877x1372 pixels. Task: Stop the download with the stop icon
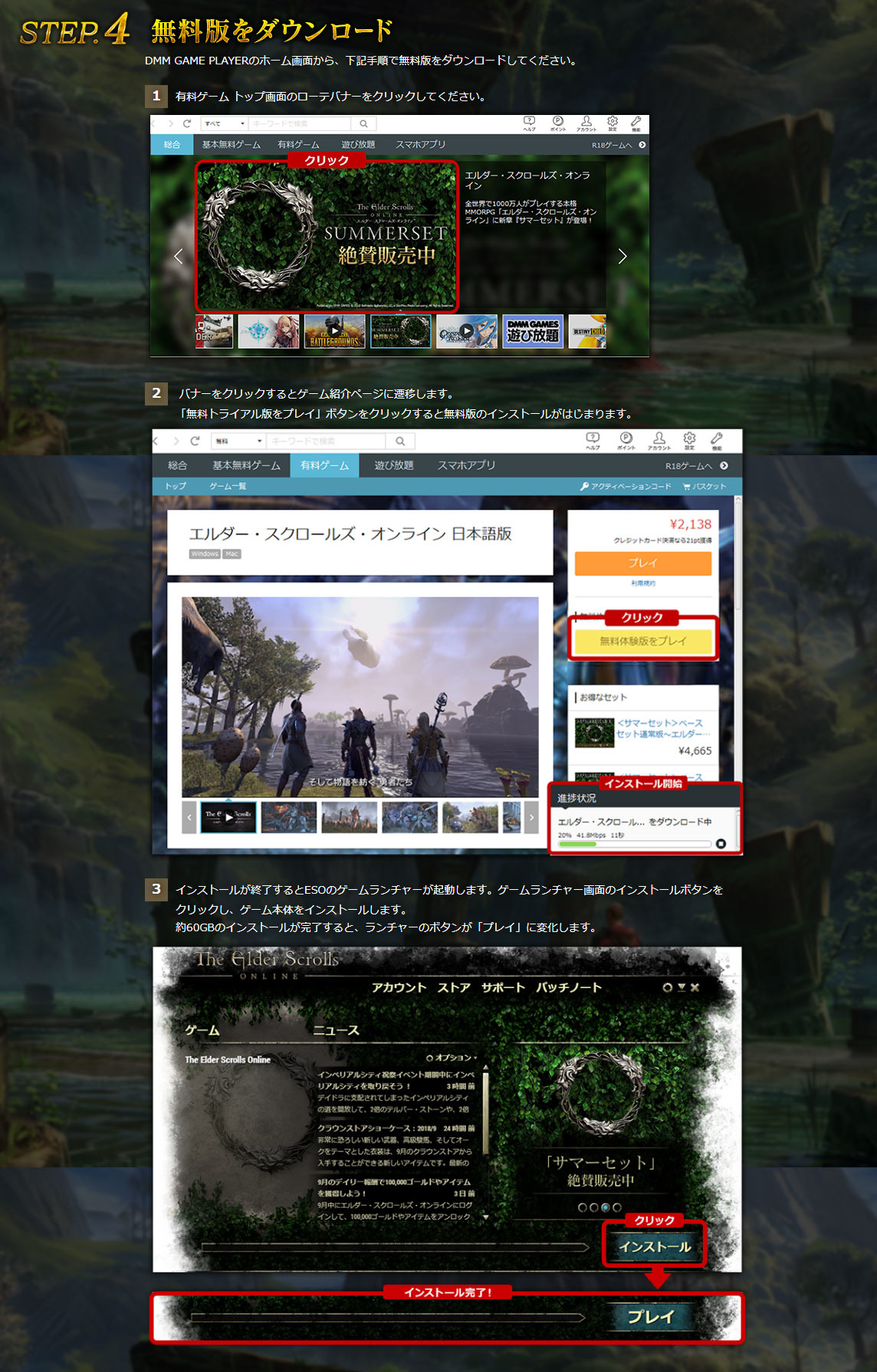[x=721, y=844]
